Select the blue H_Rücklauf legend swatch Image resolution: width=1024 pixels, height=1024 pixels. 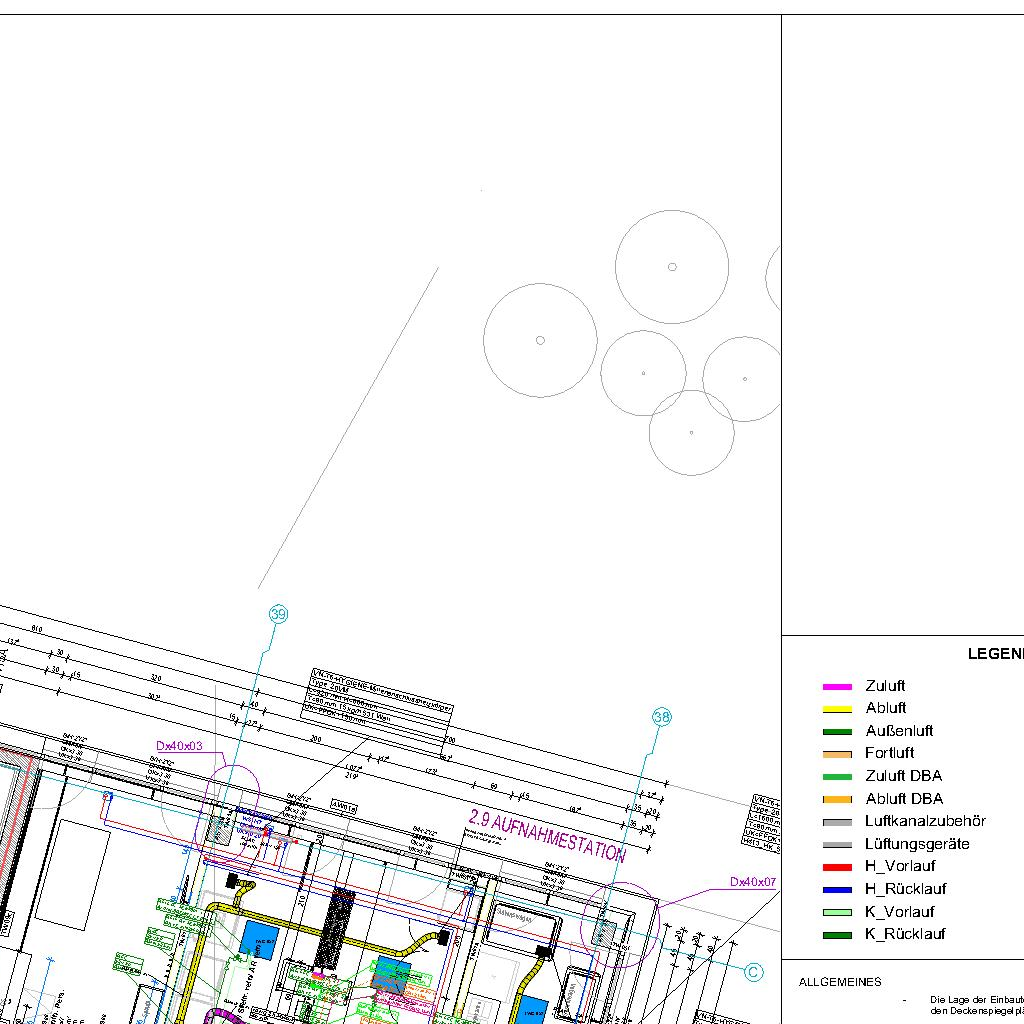(x=836, y=890)
